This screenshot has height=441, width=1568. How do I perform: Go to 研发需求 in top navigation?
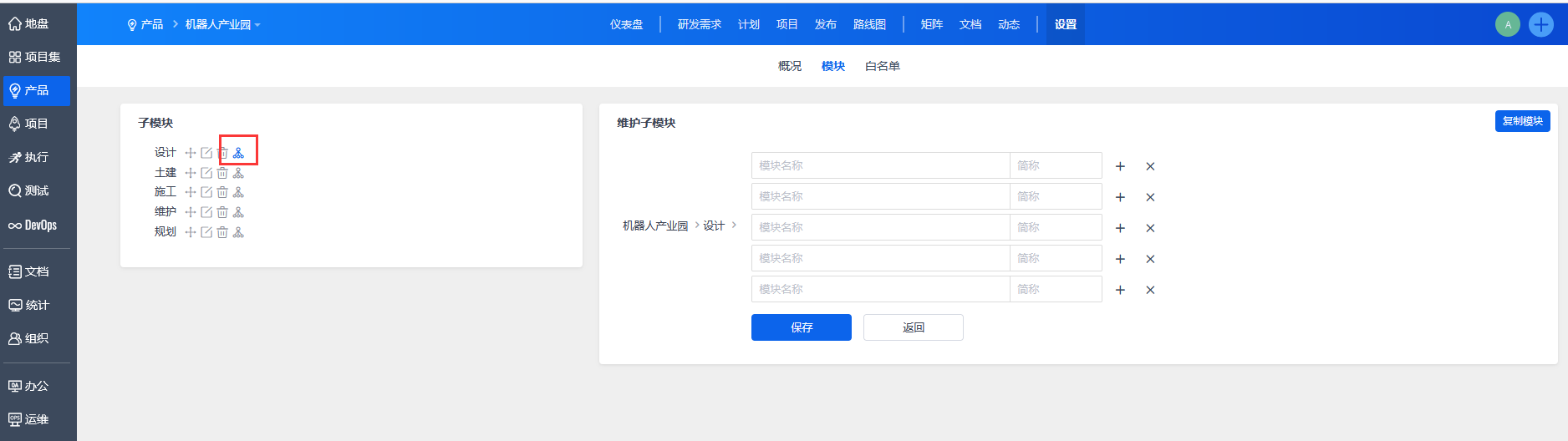click(x=699, y=24)
